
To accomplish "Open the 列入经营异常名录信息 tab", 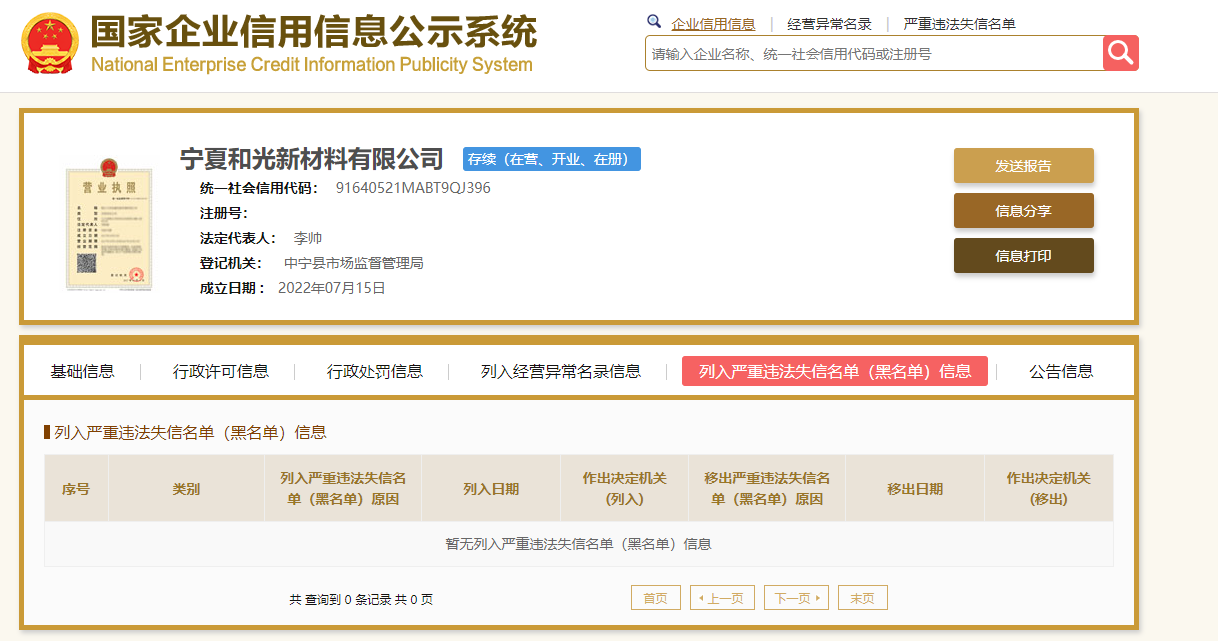I will (561, 371).
